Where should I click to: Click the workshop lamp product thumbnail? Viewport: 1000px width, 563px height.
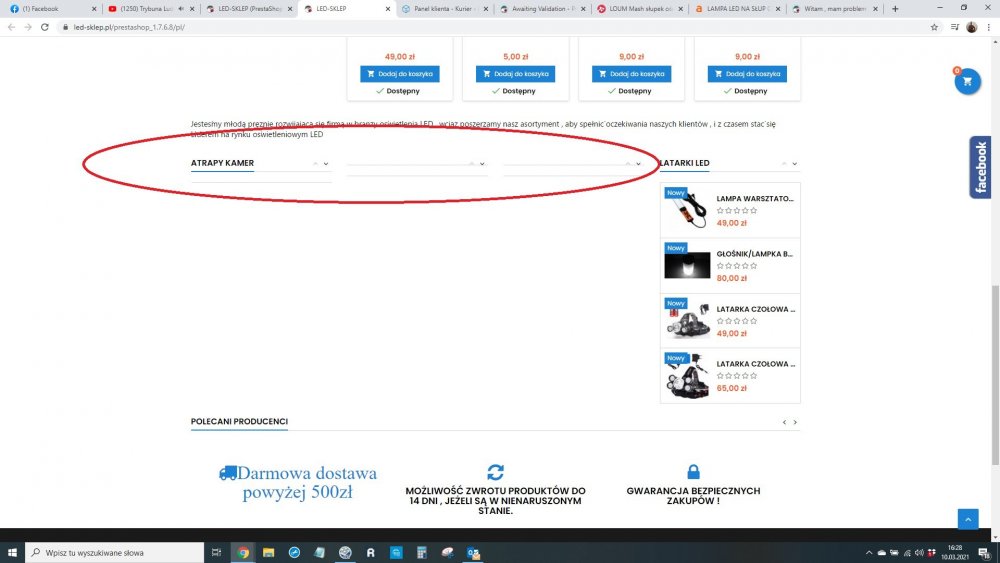tap(687, 209)
